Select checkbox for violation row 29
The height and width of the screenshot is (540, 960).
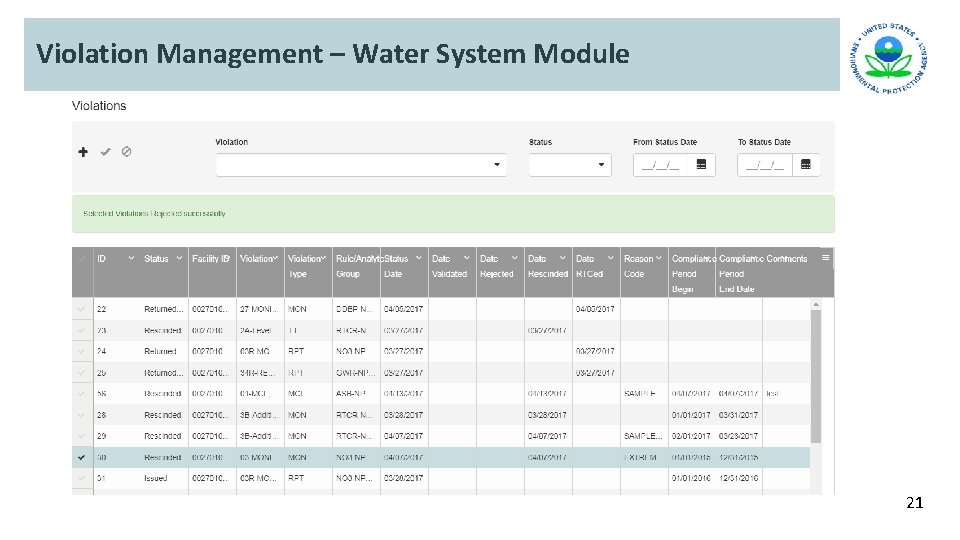click(x=81, y=437)
